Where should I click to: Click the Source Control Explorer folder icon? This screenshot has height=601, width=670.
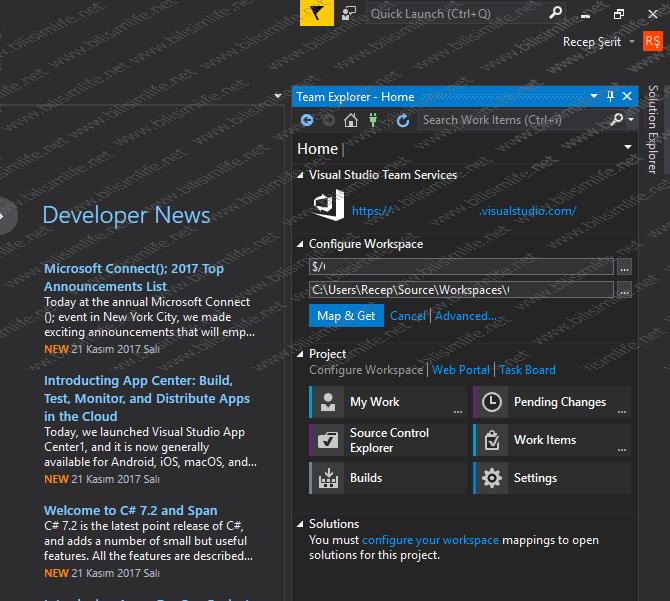(328, 440)
